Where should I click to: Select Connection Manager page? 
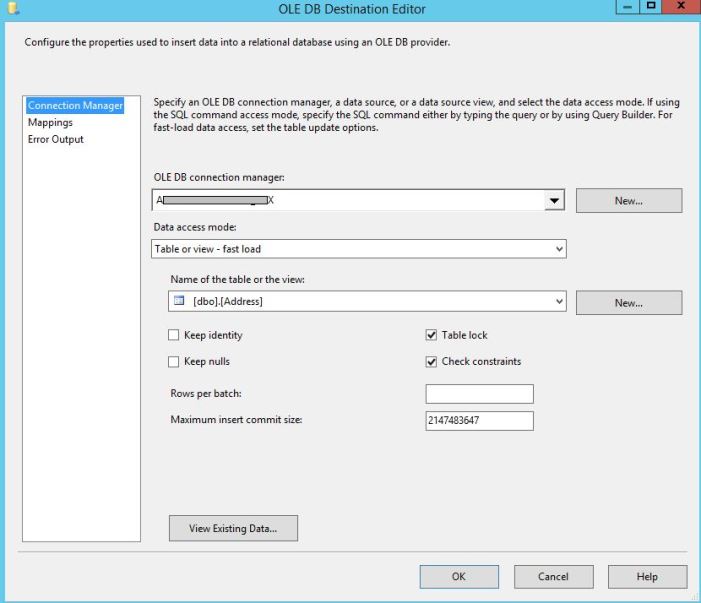[x=75, y=105]
